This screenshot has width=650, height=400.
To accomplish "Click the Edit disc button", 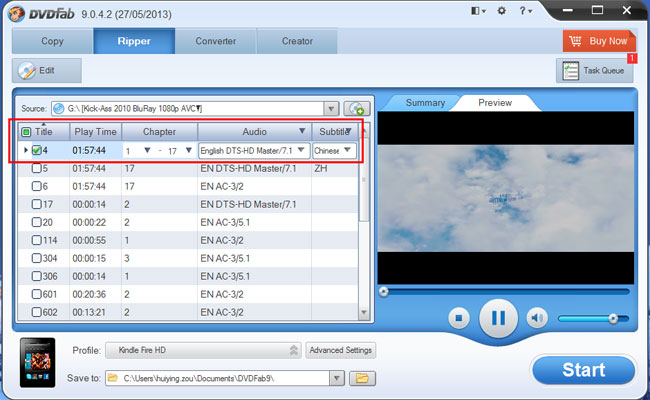I will 46,70.
